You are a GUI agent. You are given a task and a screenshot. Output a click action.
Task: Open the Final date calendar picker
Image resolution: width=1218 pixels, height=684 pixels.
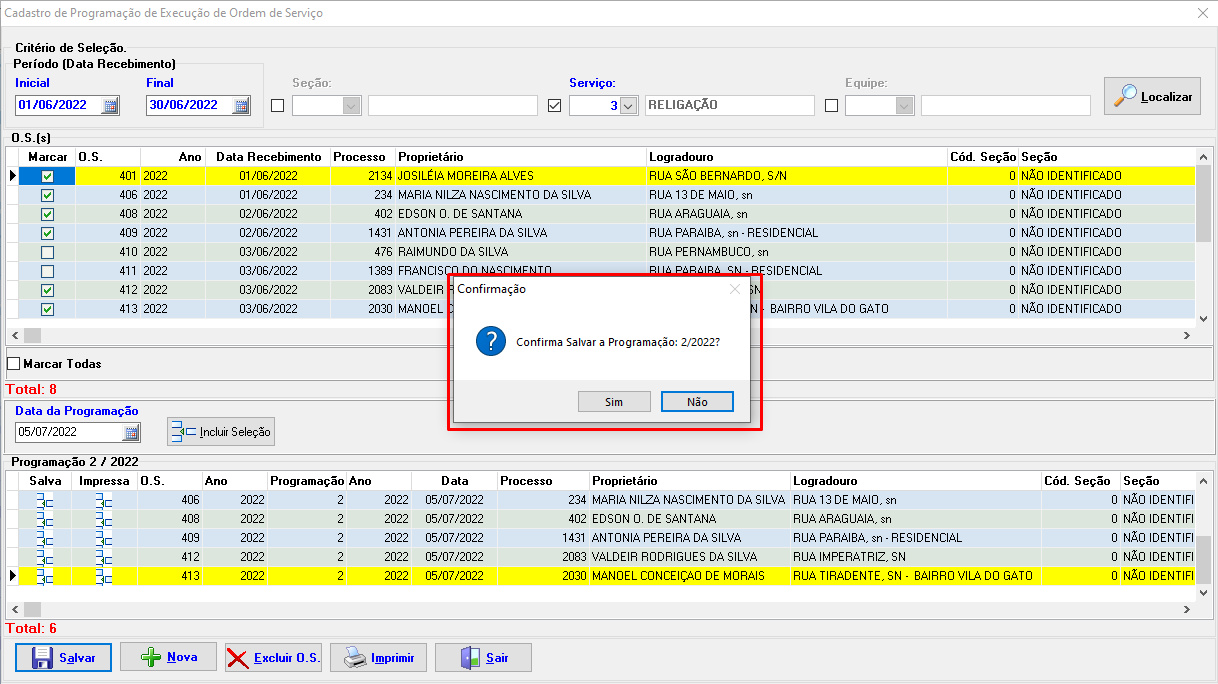click(241, 105)
